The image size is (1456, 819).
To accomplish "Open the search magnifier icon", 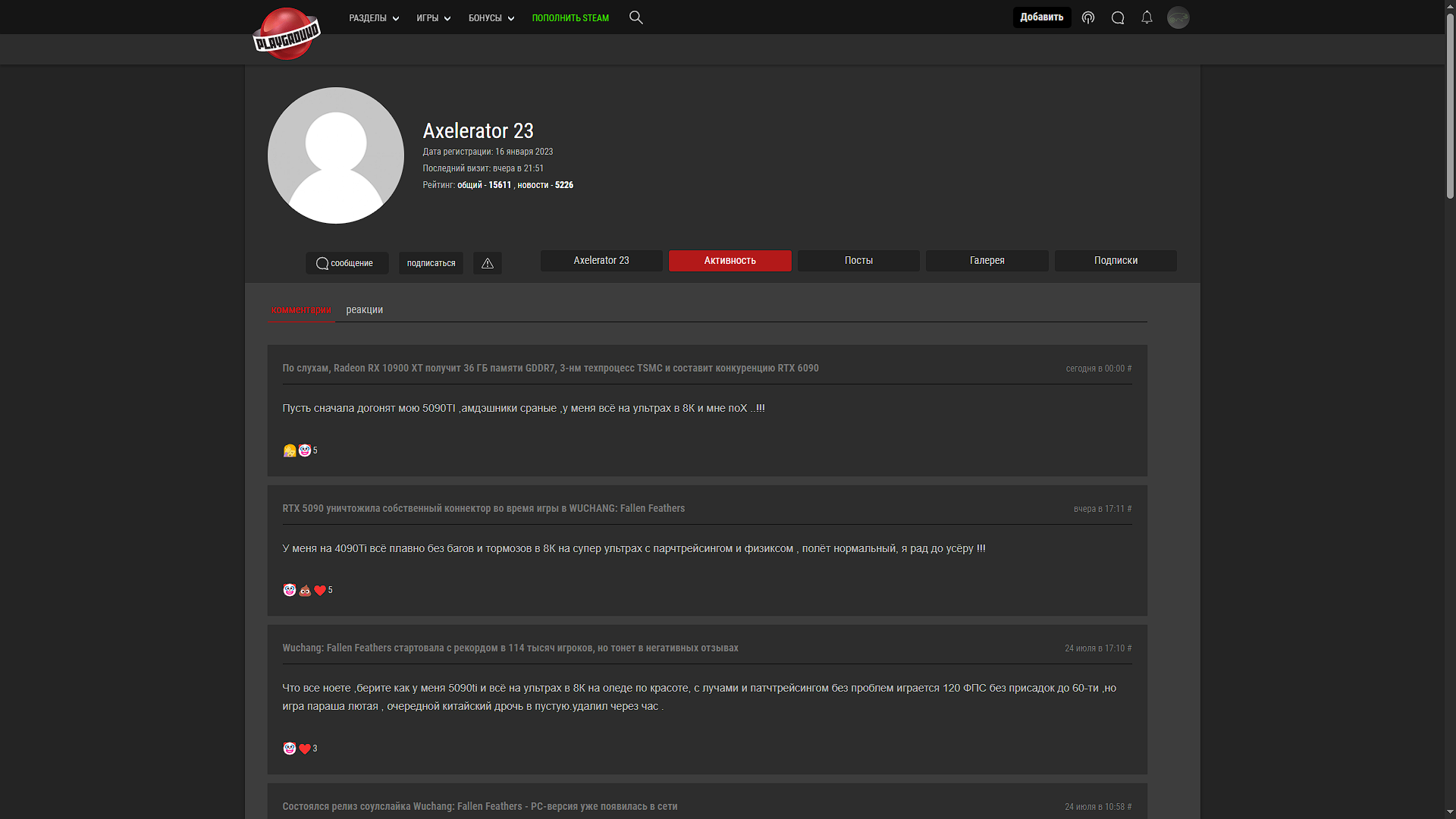I will [x=636, y=17].
